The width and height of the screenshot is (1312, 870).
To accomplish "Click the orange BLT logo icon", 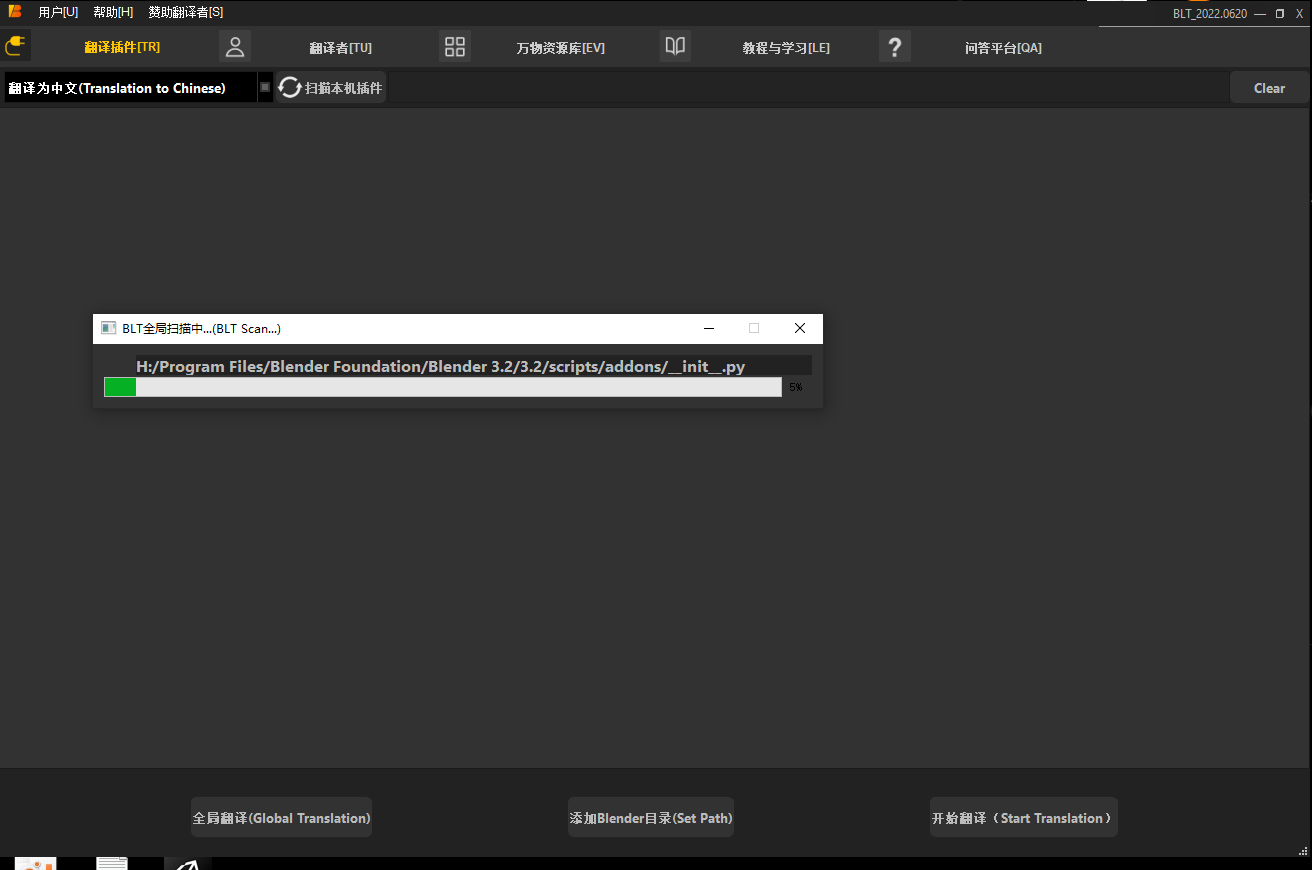I will tap(15, 12).
